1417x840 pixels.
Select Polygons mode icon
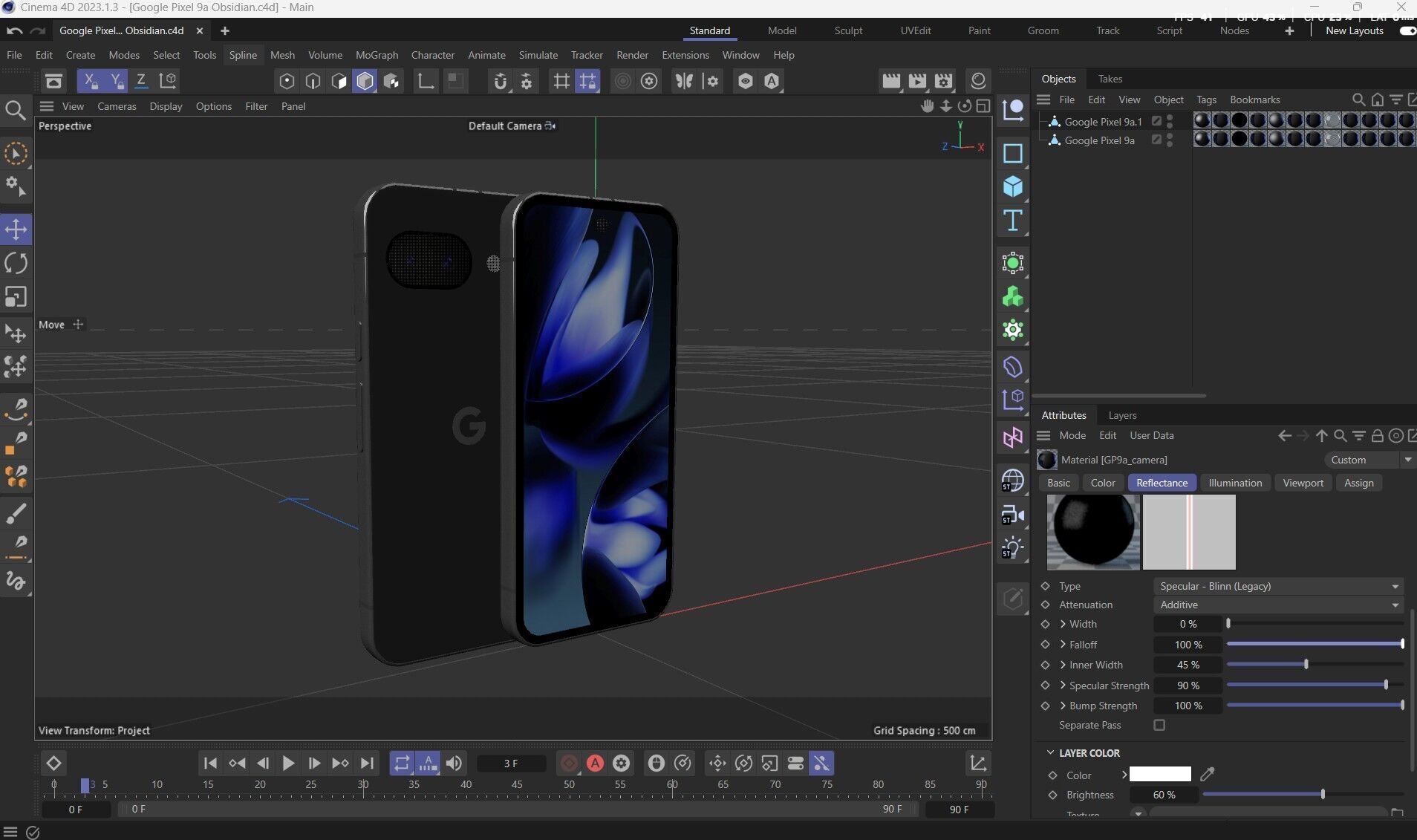pyautogui.click(x=339, y=81)
